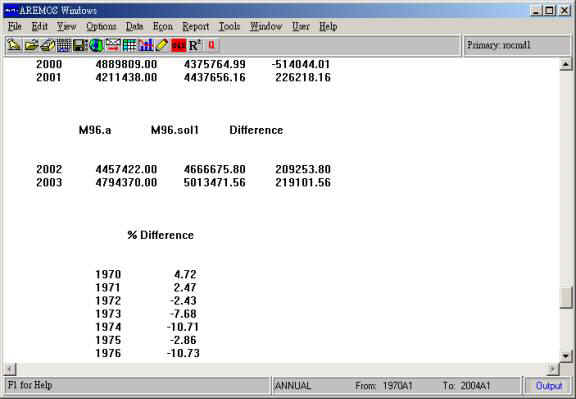Click the Primary rocmd1 database field
The width and height of the screenshot is (576, 399).
517,46
